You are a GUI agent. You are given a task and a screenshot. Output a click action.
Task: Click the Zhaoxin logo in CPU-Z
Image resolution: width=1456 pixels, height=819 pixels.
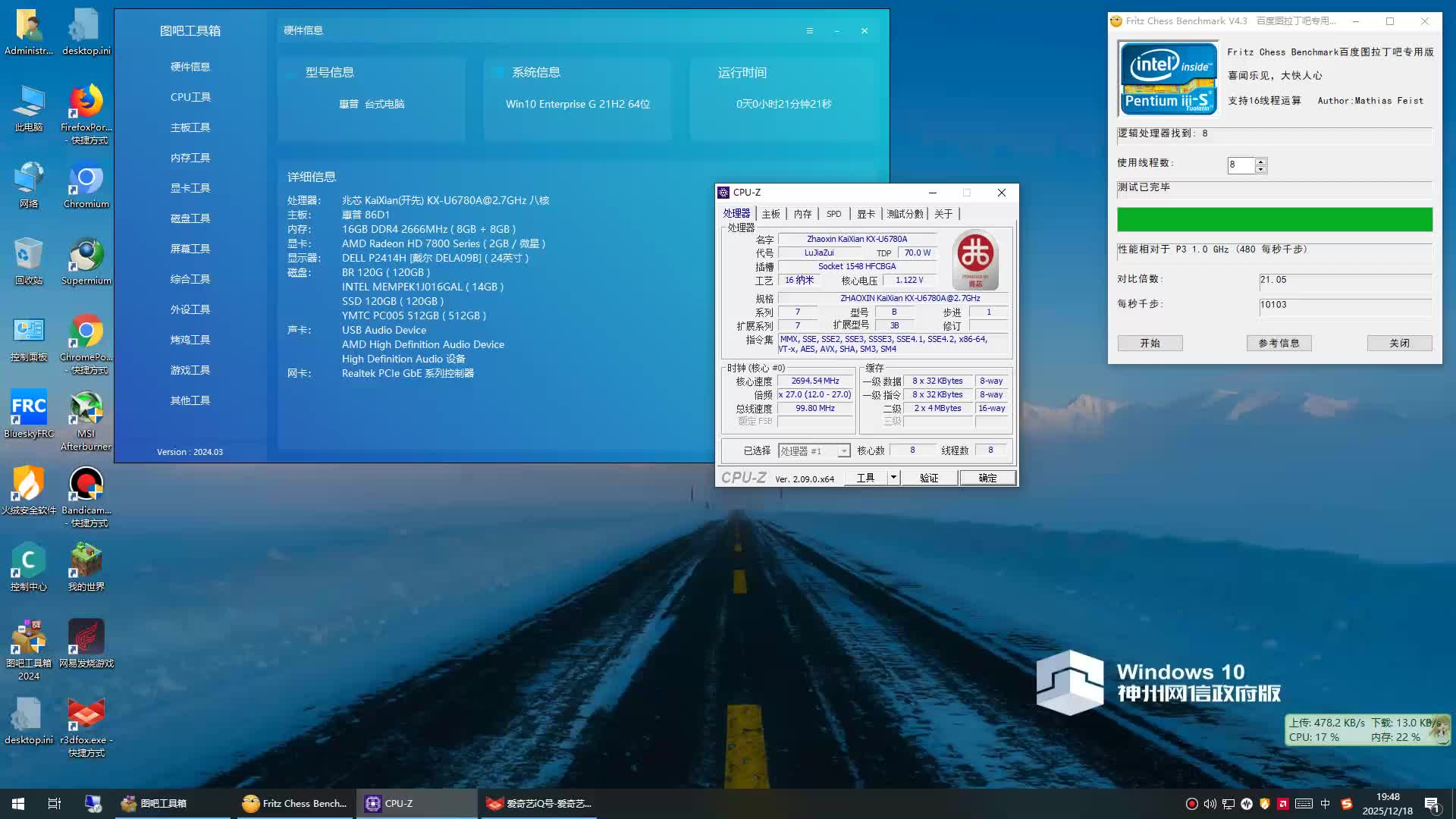pos(975,259)
